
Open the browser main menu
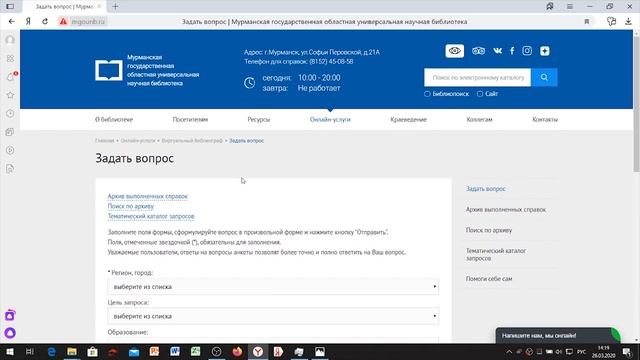[569, 7]
